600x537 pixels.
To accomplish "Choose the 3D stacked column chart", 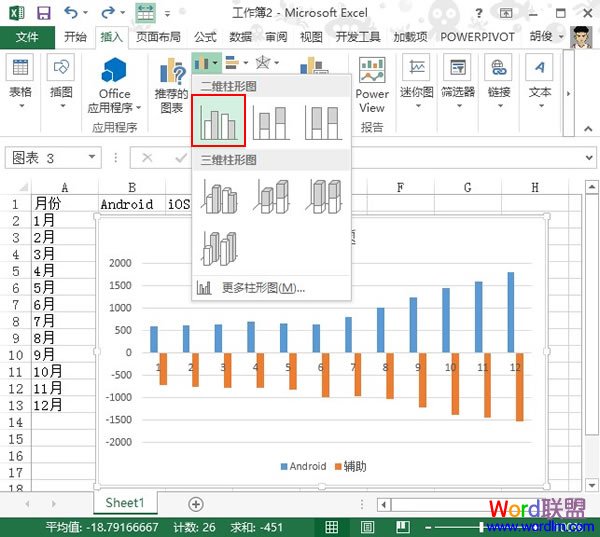I will 271,196.
